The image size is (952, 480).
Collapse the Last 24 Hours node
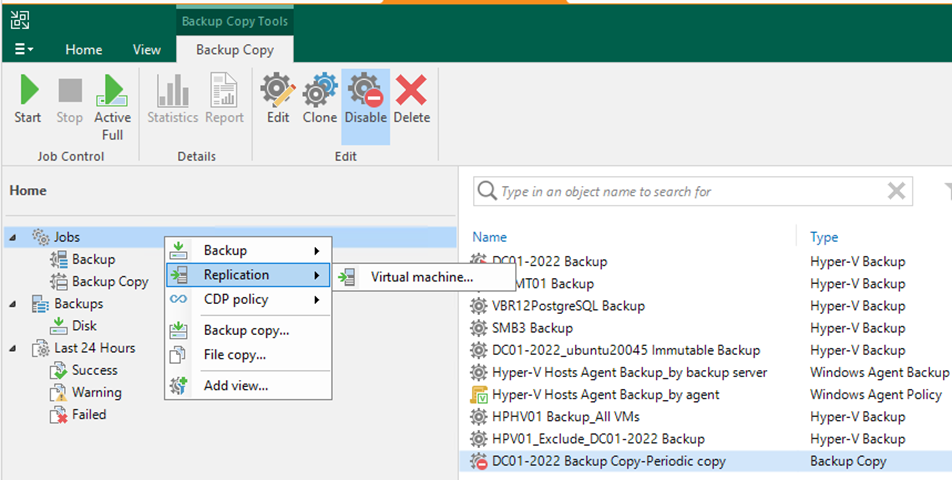point(13,348)
